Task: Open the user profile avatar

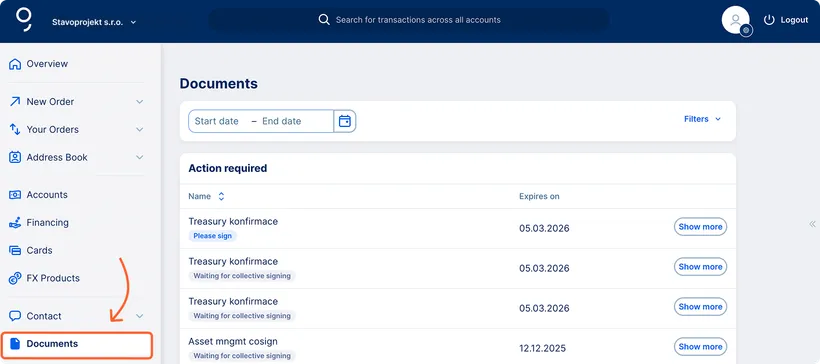Action: click(x=735, y=20)
